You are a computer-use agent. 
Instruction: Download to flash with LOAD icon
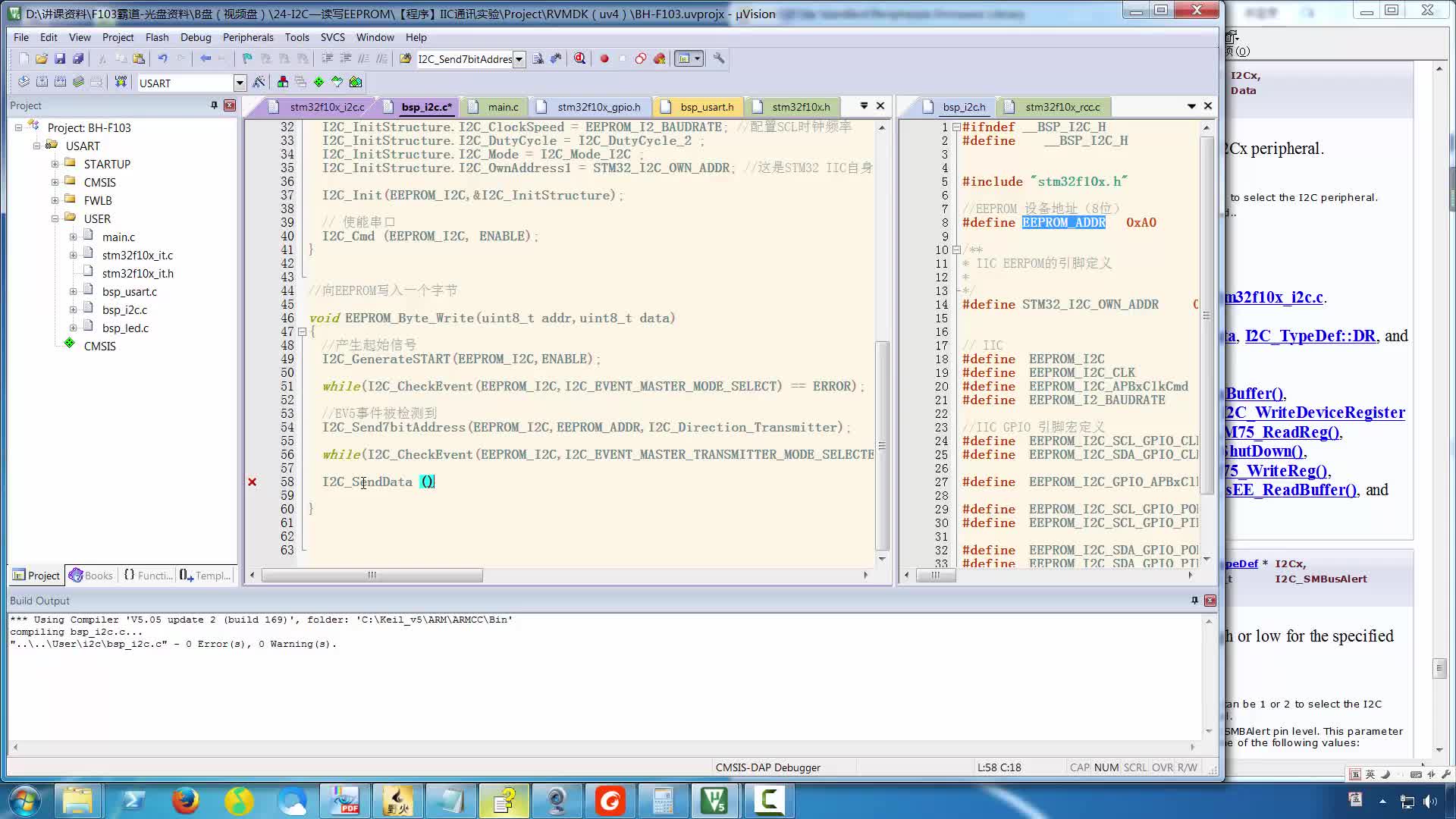[x=121, y=82]
